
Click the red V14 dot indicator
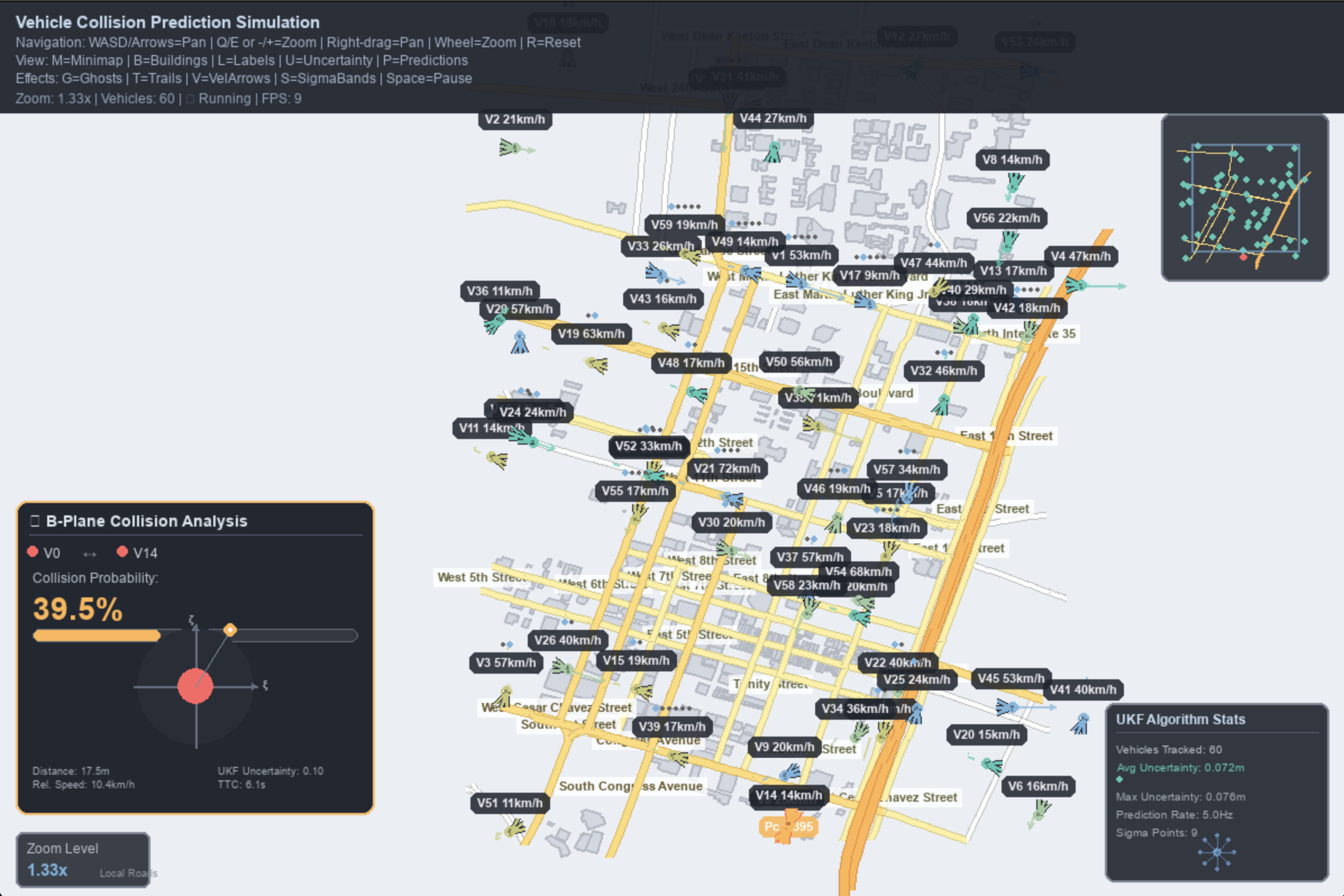pos(122,551)
